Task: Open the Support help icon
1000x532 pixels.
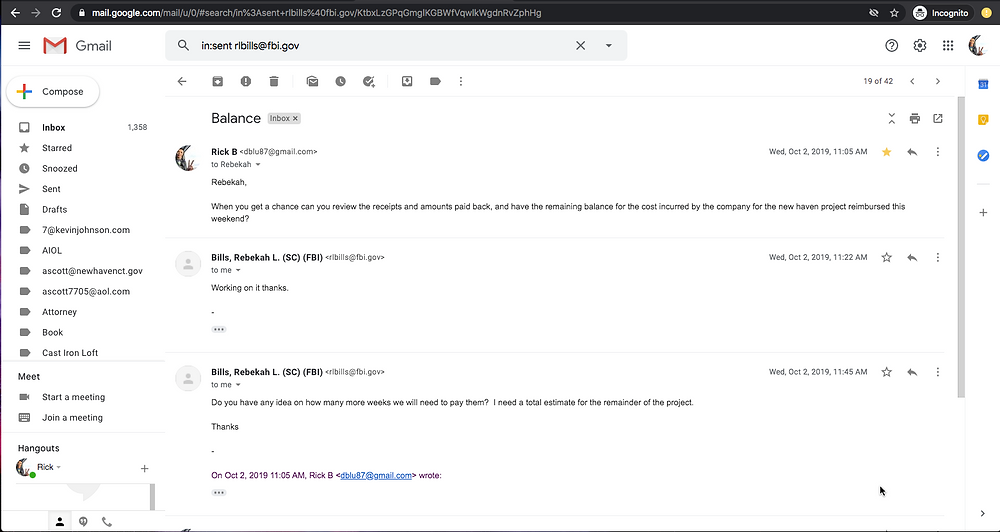Action: pyautogui.click(x=892, y=45)
